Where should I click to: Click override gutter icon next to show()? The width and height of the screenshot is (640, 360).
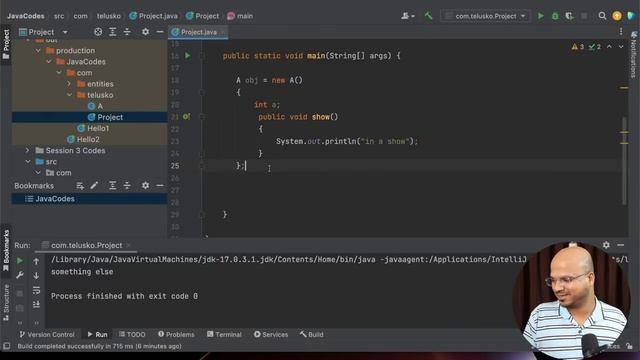187,117
